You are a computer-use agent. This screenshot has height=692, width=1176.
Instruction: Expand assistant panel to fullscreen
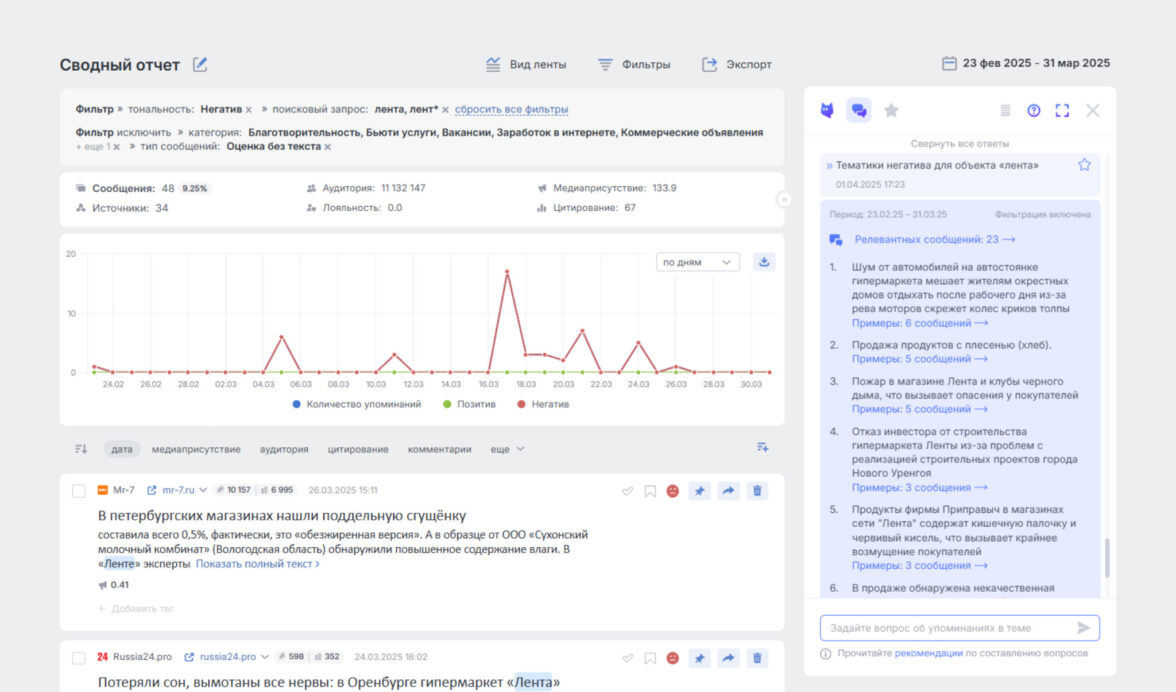click(1062, 110)
